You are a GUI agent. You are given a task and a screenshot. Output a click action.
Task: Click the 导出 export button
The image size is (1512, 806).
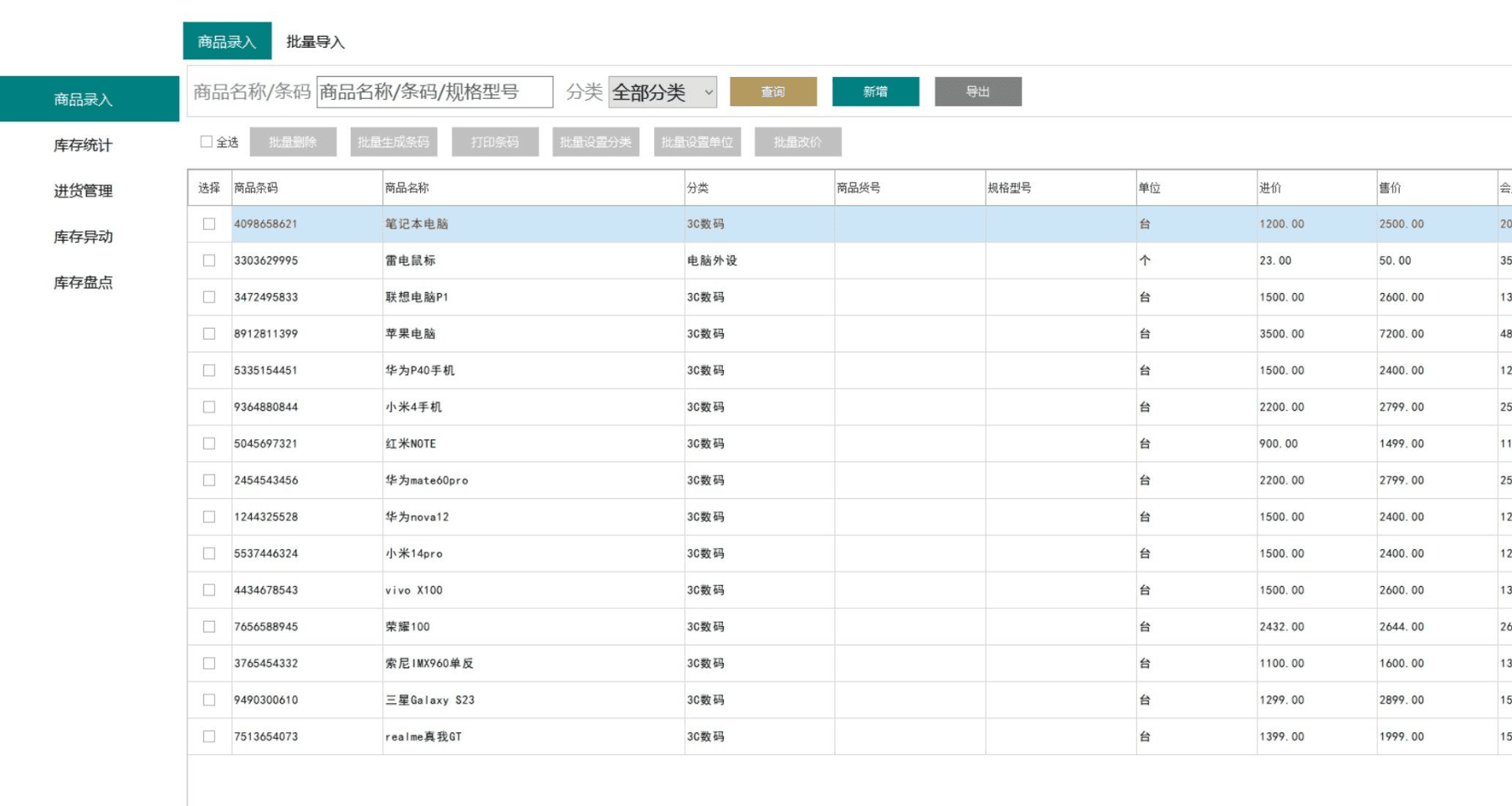[x=977, y=92]
